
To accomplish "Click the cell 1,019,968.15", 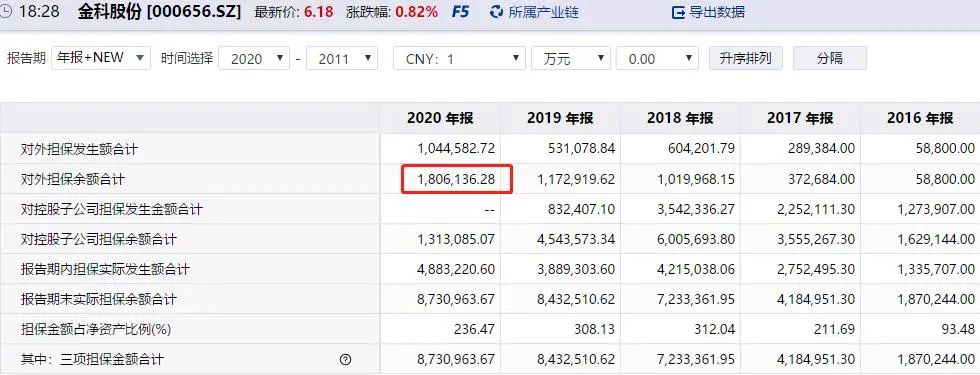I will tap(696, 179).
